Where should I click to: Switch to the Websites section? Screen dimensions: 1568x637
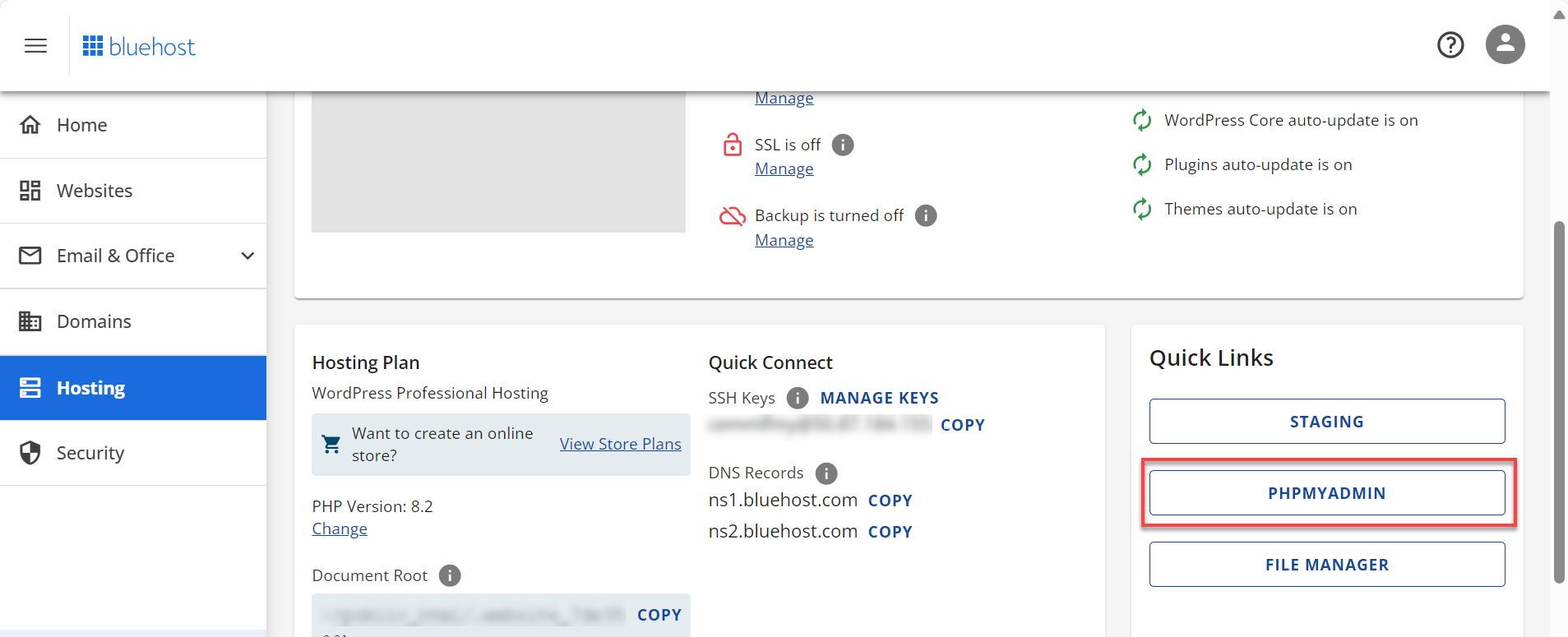click(94, 190)
